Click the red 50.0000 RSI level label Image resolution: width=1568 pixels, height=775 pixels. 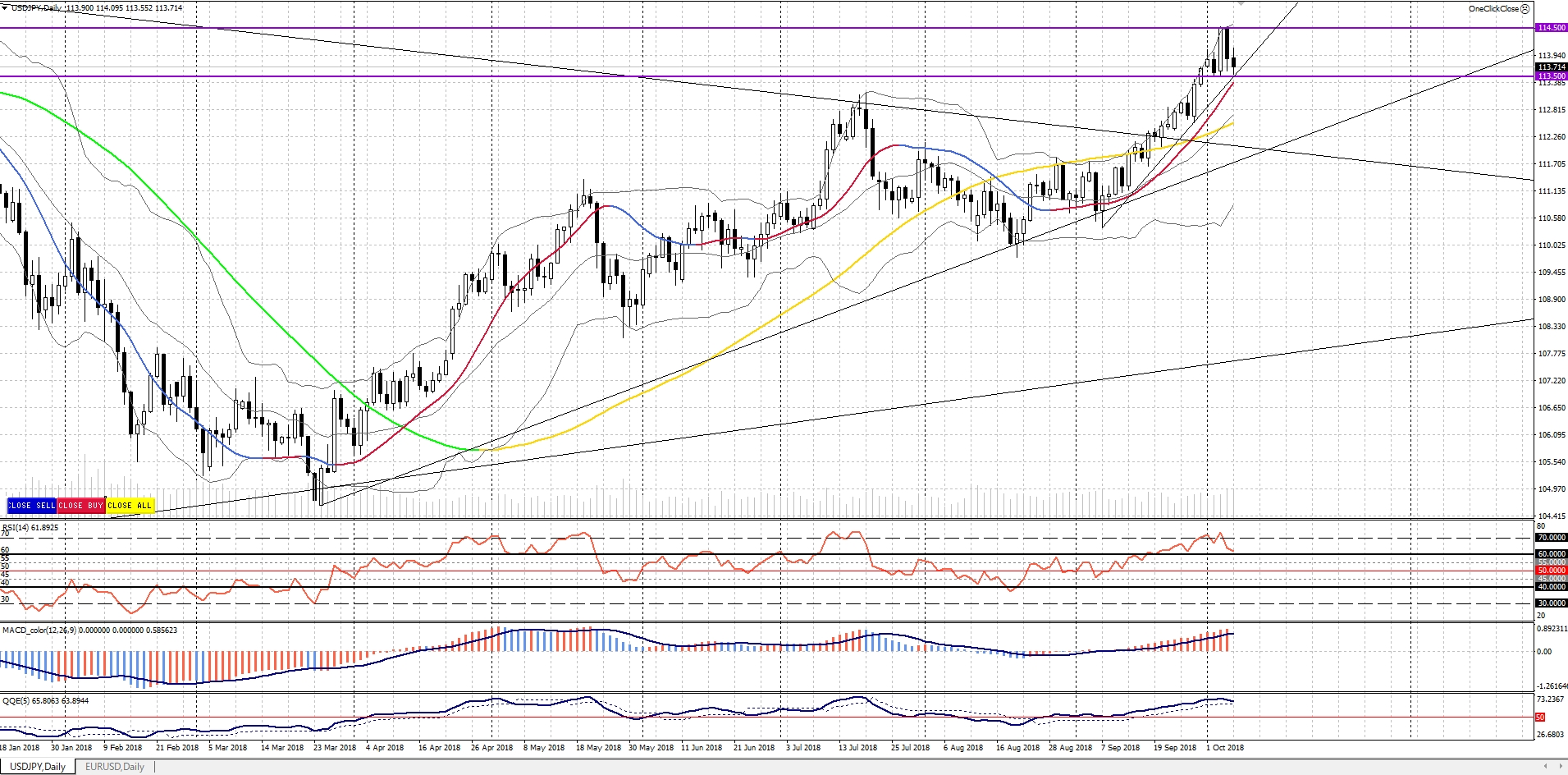(1551, 571)
